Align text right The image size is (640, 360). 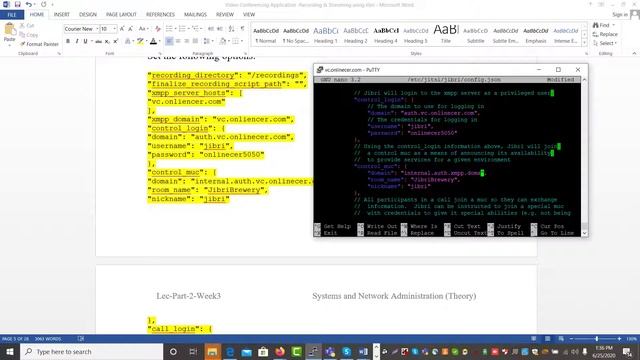click(187, 41)
